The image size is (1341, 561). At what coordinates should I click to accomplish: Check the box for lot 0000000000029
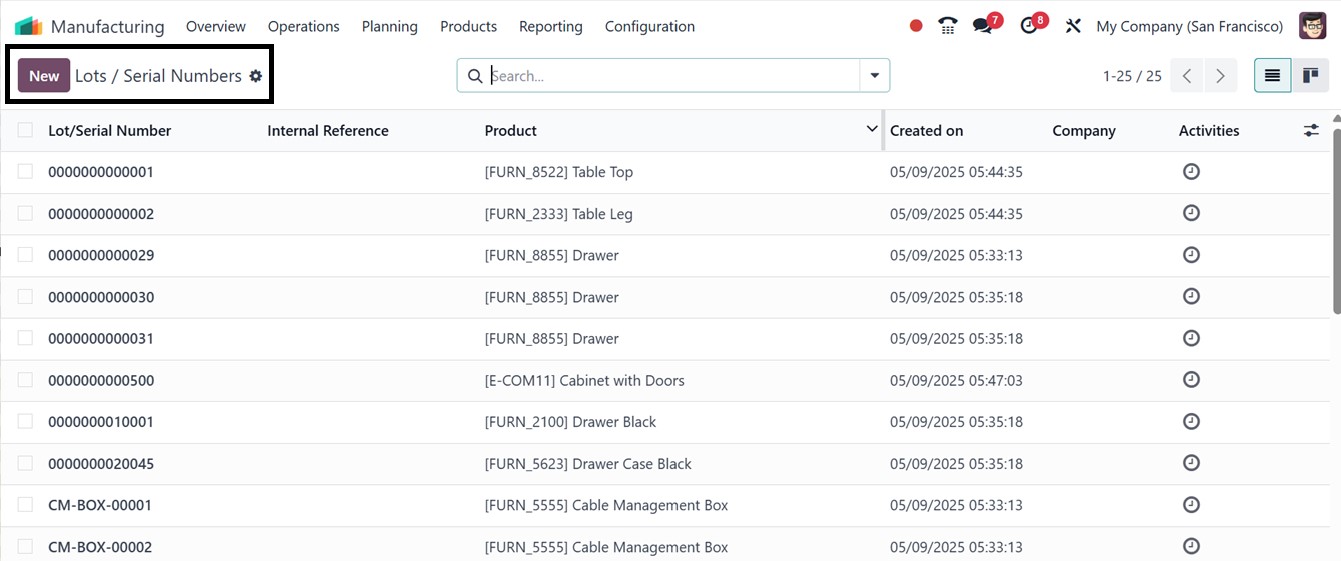[x=25, y=255]
